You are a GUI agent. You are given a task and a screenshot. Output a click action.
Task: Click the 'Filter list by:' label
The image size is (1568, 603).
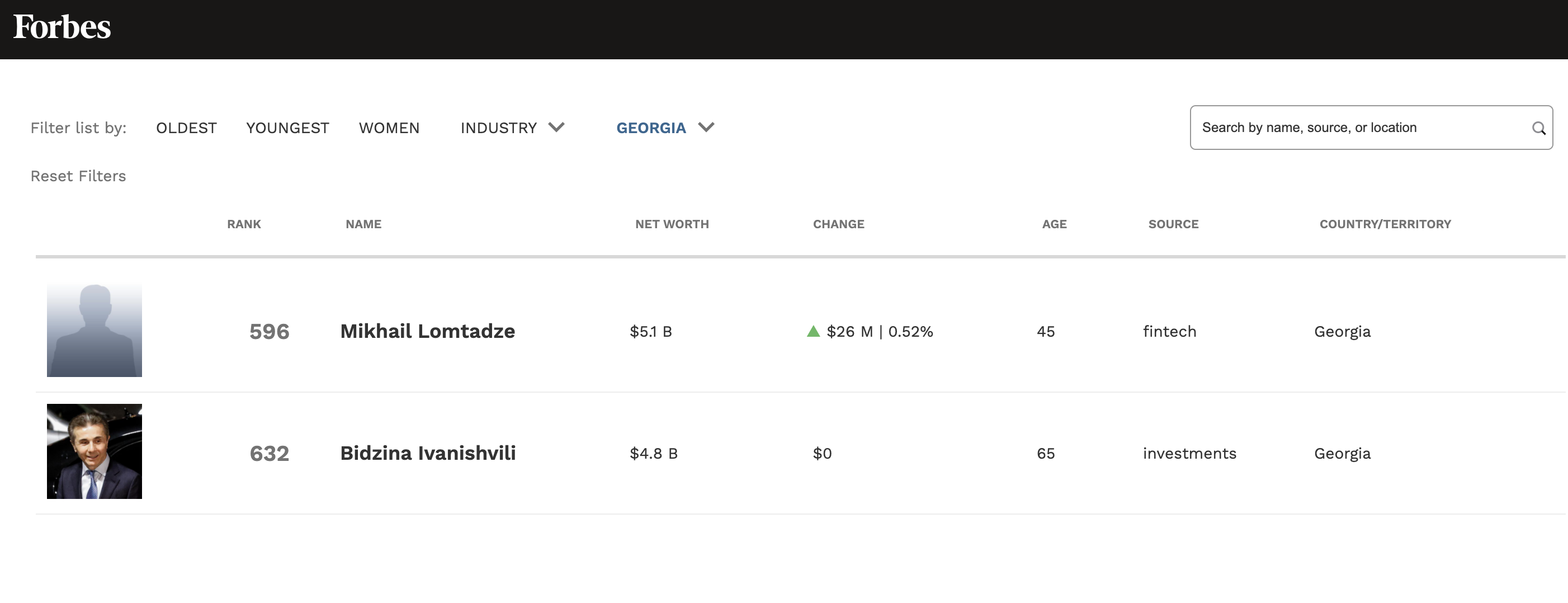(78, 128)
